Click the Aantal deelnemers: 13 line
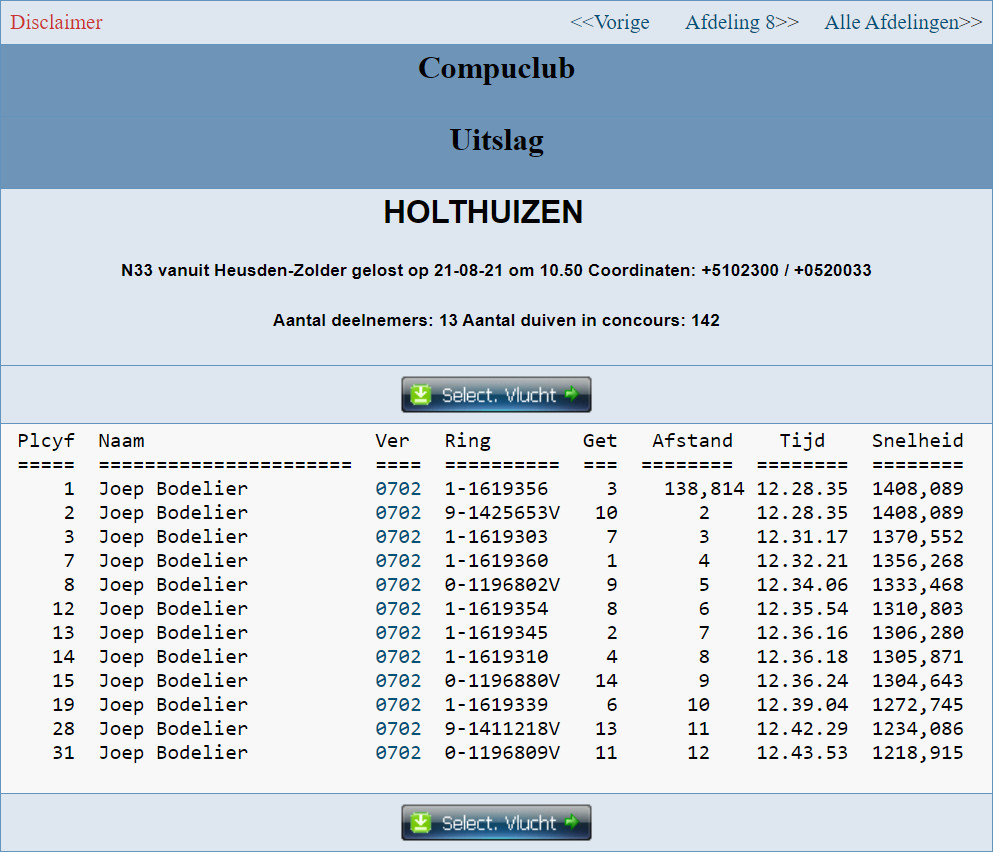This screenshot has width=993, height=852. (x=496, y=321)
